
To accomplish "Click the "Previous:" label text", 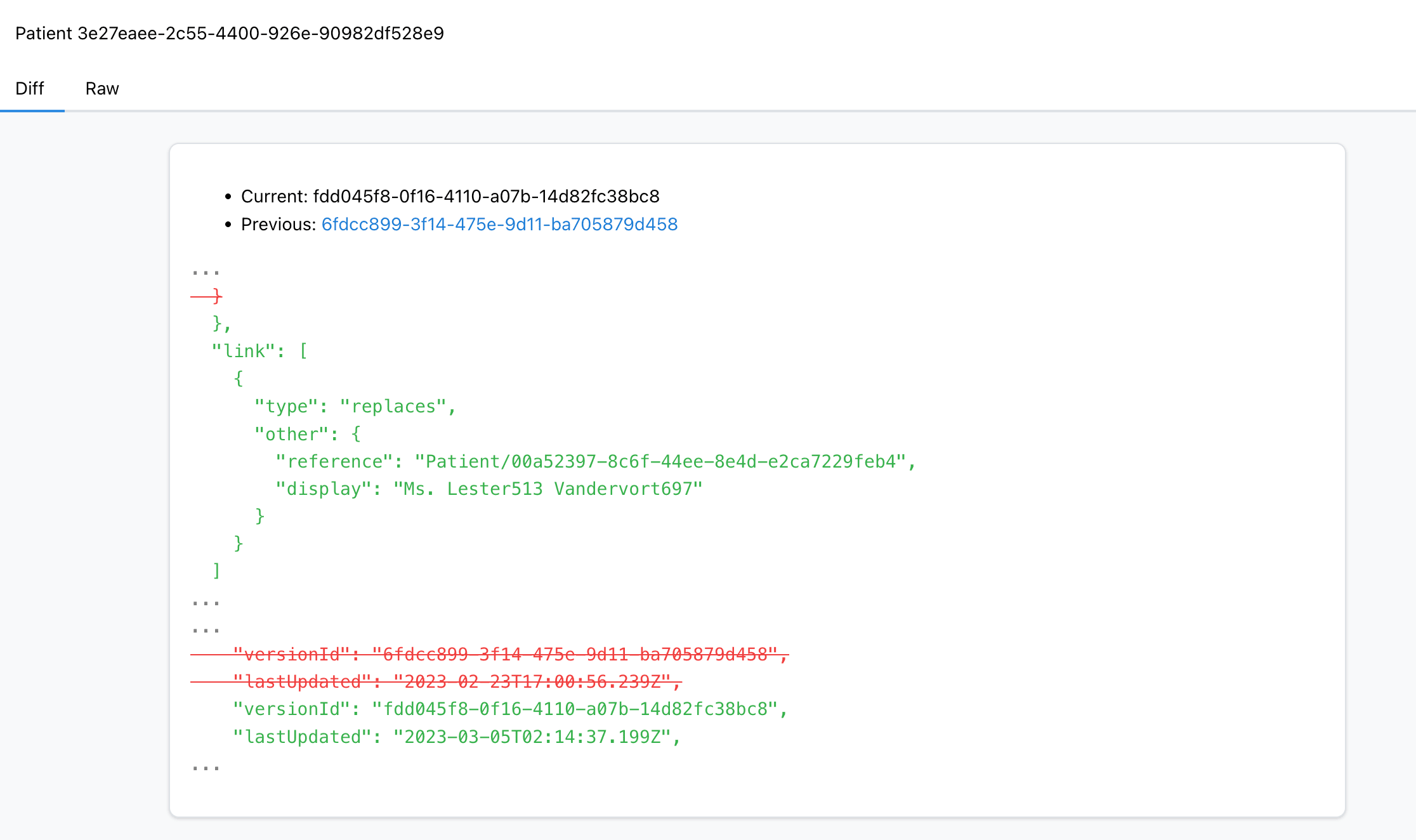I will click(x=278, y=225).
